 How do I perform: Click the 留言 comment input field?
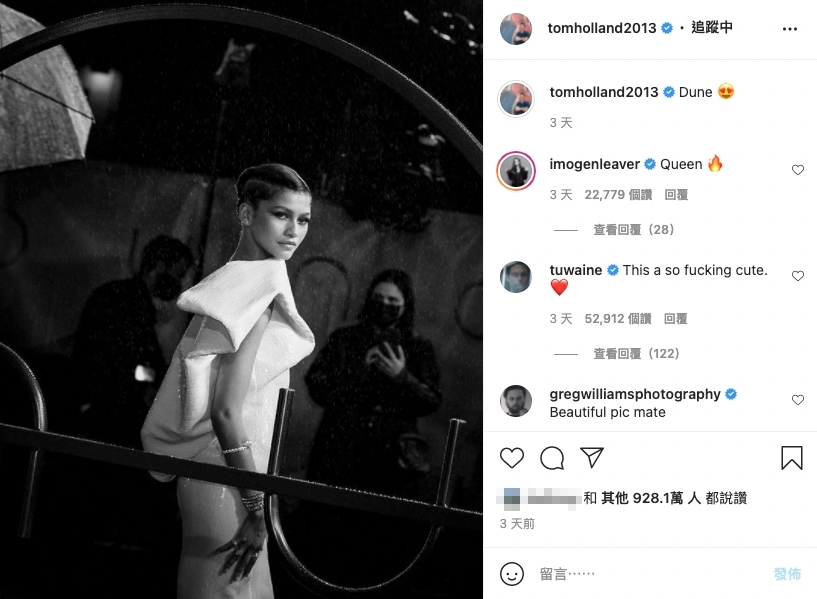point(651,574)
